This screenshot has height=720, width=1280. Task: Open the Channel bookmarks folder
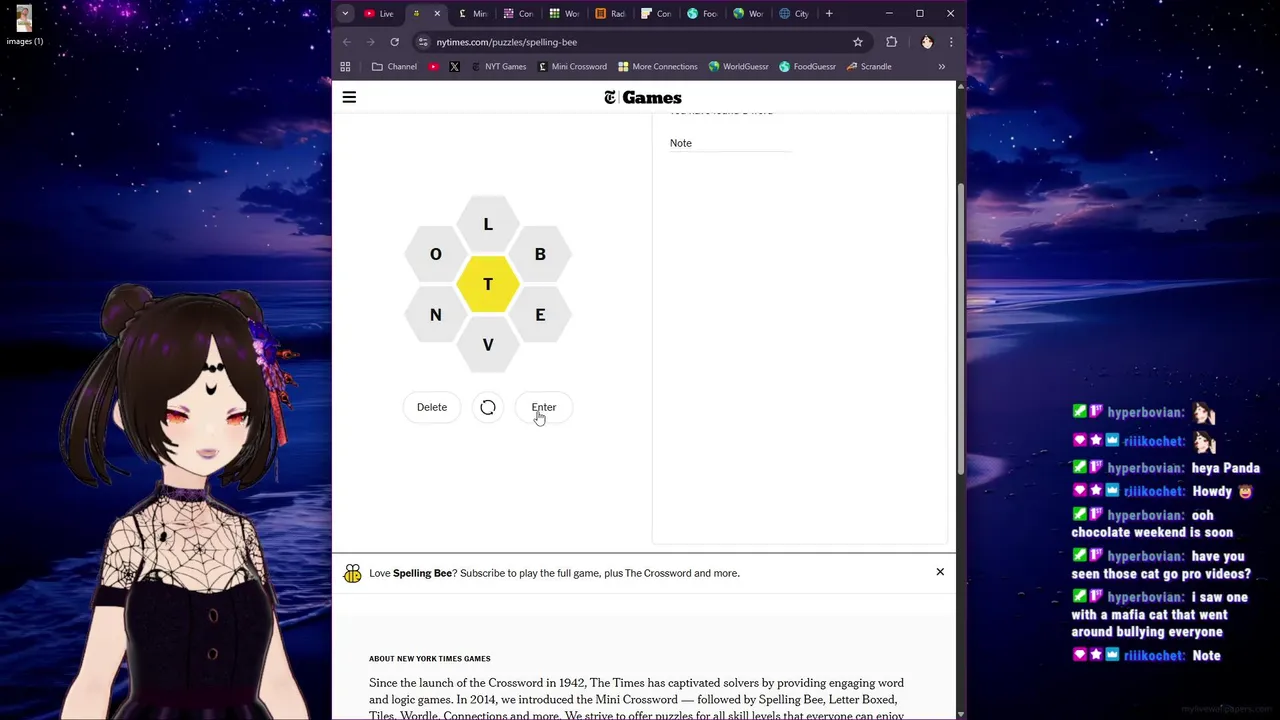pyautogui.click(x=394, y=67)
